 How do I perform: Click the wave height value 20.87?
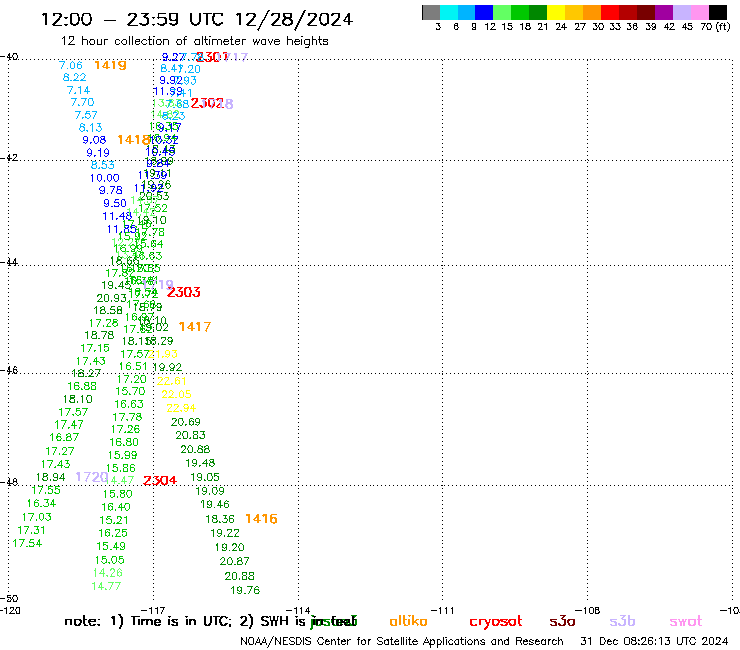point(234,561)
